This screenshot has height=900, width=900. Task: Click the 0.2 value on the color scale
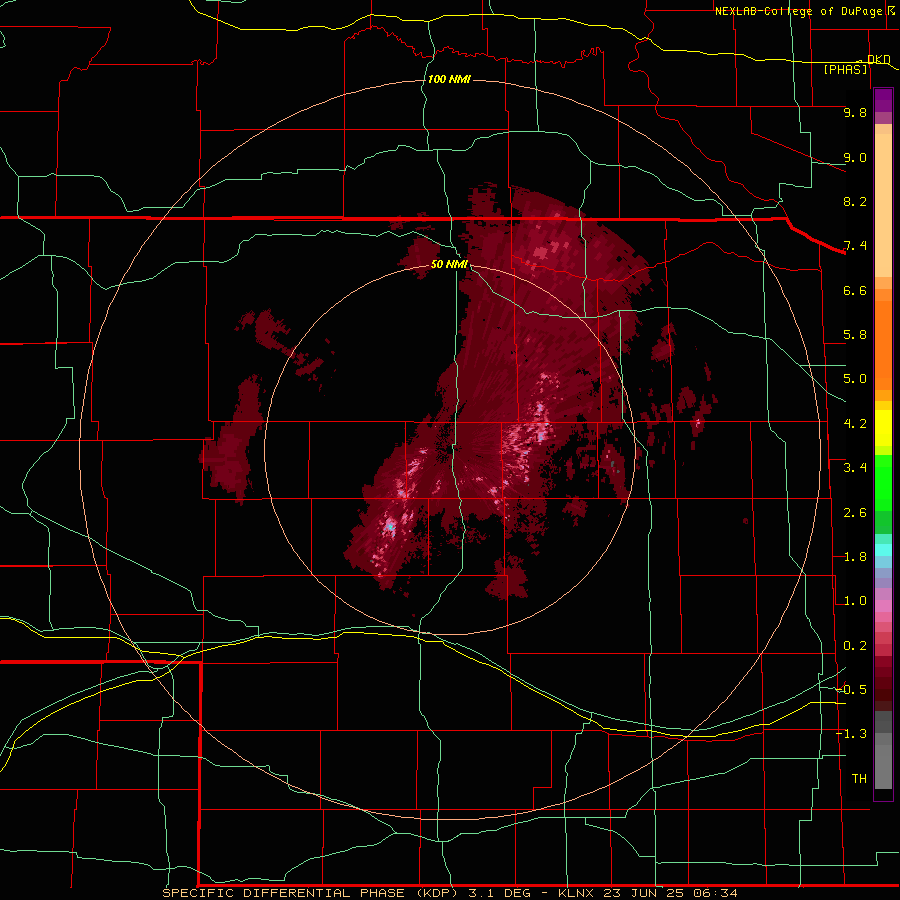point(855,646)
